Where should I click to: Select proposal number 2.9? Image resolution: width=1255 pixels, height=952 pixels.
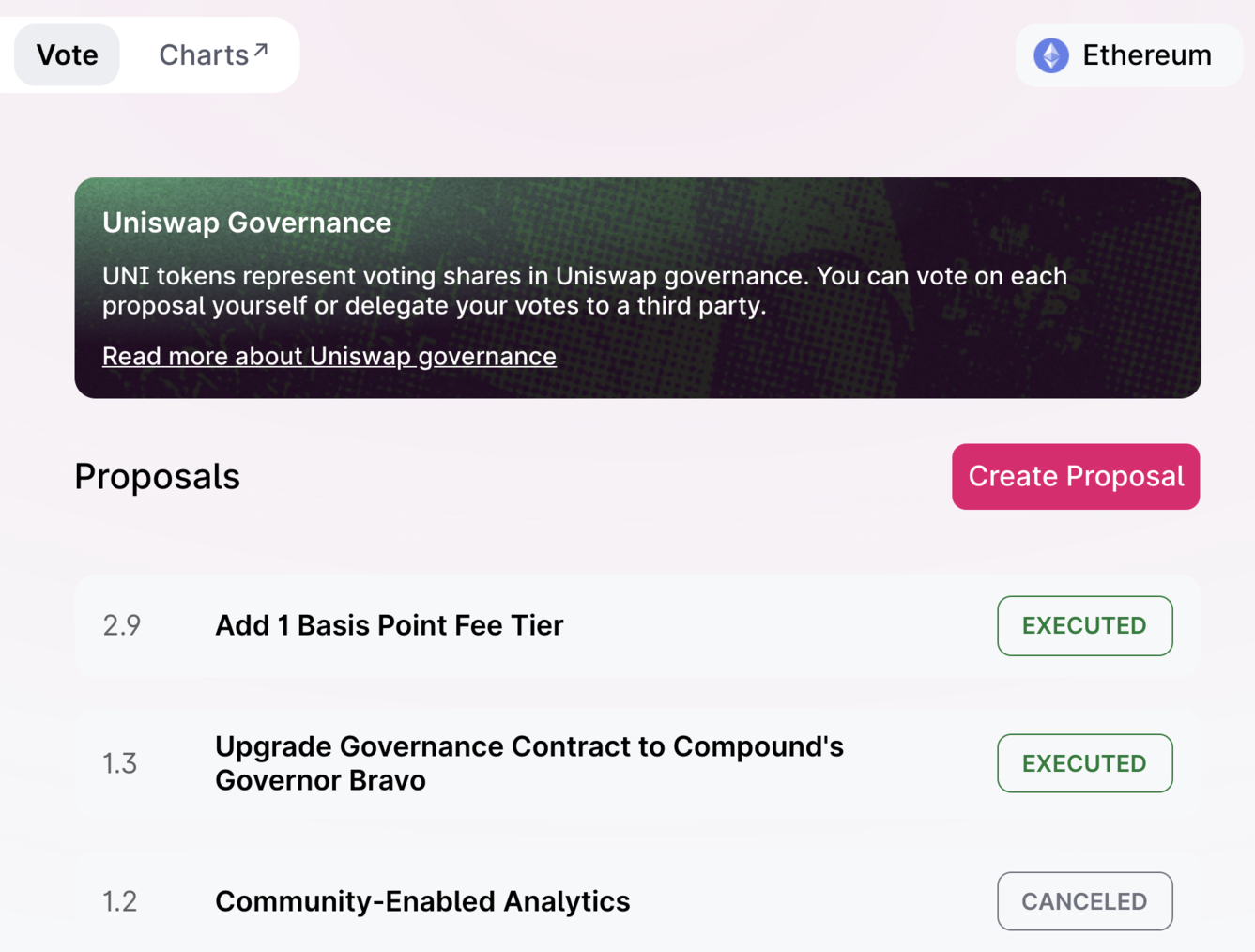coord(122,625)
